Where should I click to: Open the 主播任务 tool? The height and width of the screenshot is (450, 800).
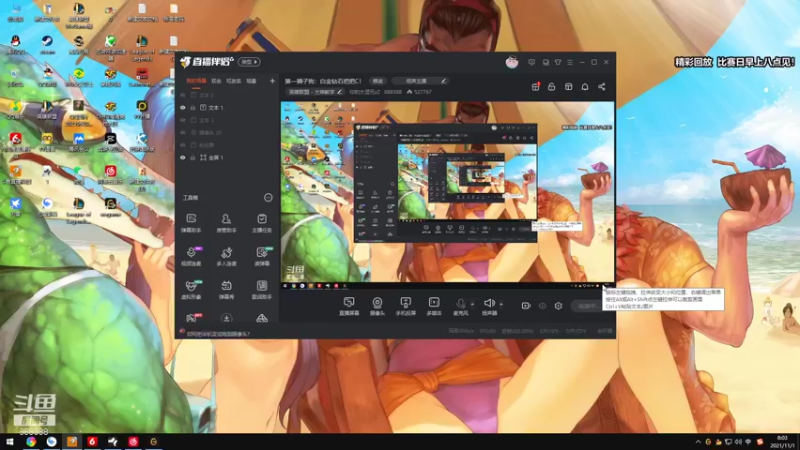pyautogui.click(x=262, y=222)
